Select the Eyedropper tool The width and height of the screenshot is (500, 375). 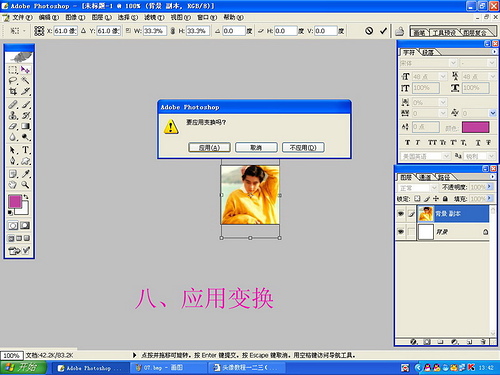pos(25,174)
